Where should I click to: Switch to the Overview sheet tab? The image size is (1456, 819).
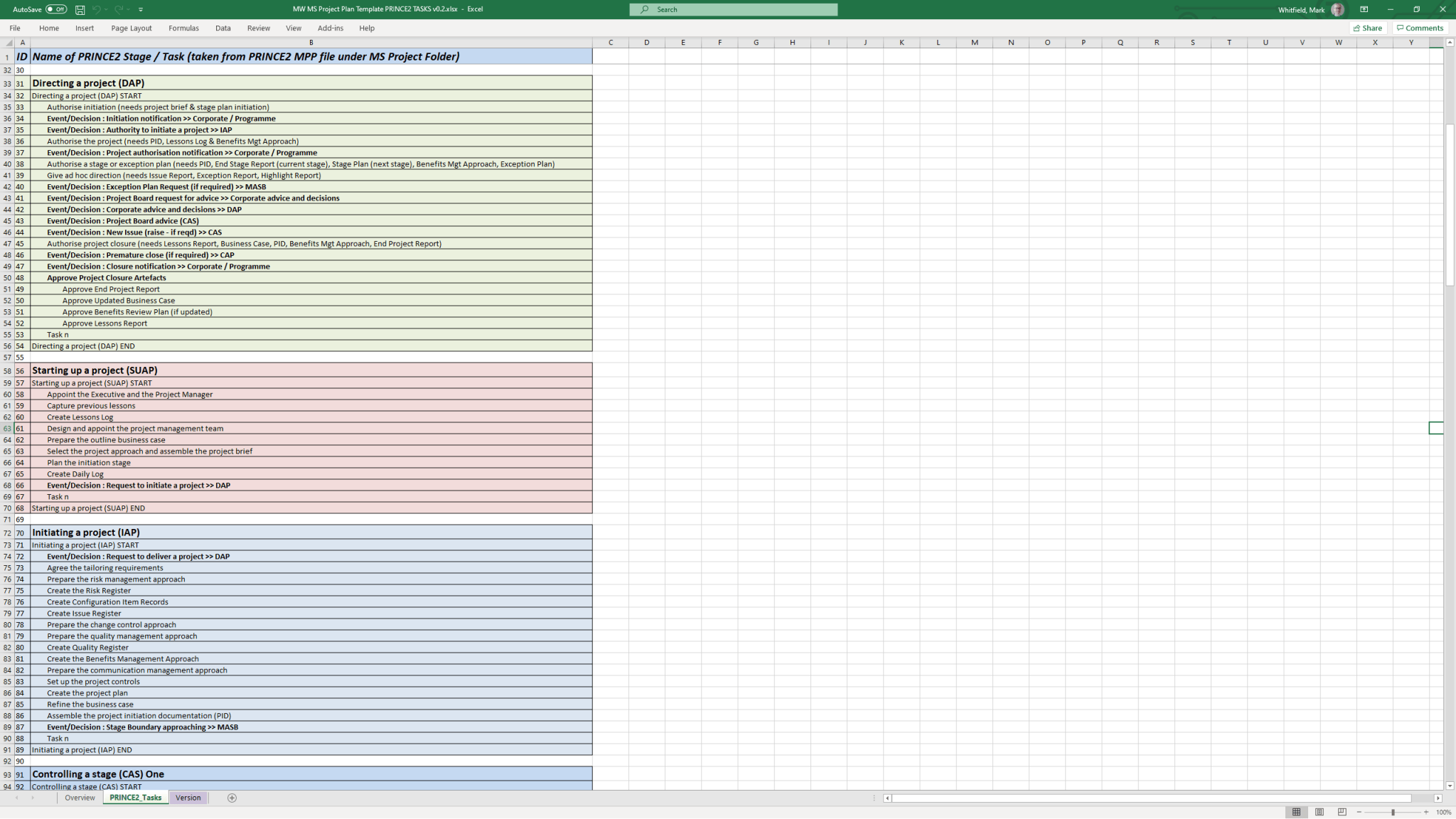click(80, 798)
